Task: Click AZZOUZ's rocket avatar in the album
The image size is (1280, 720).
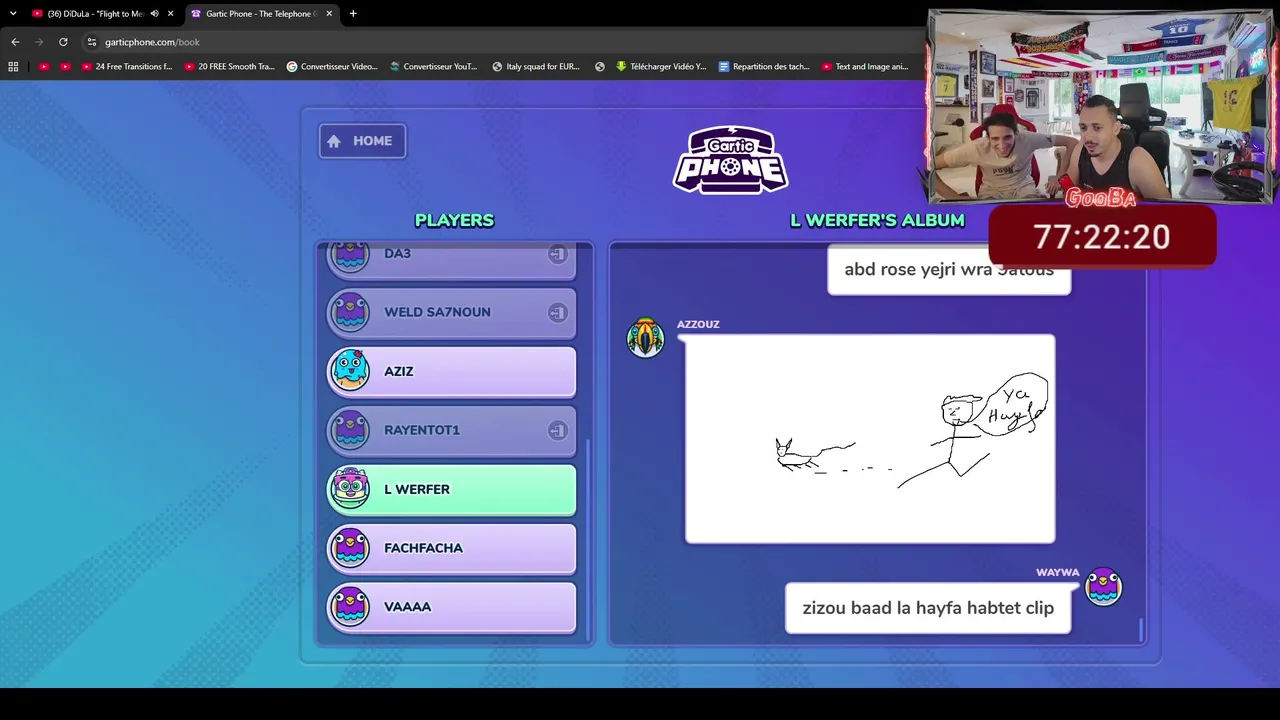Action: (645, 339)
